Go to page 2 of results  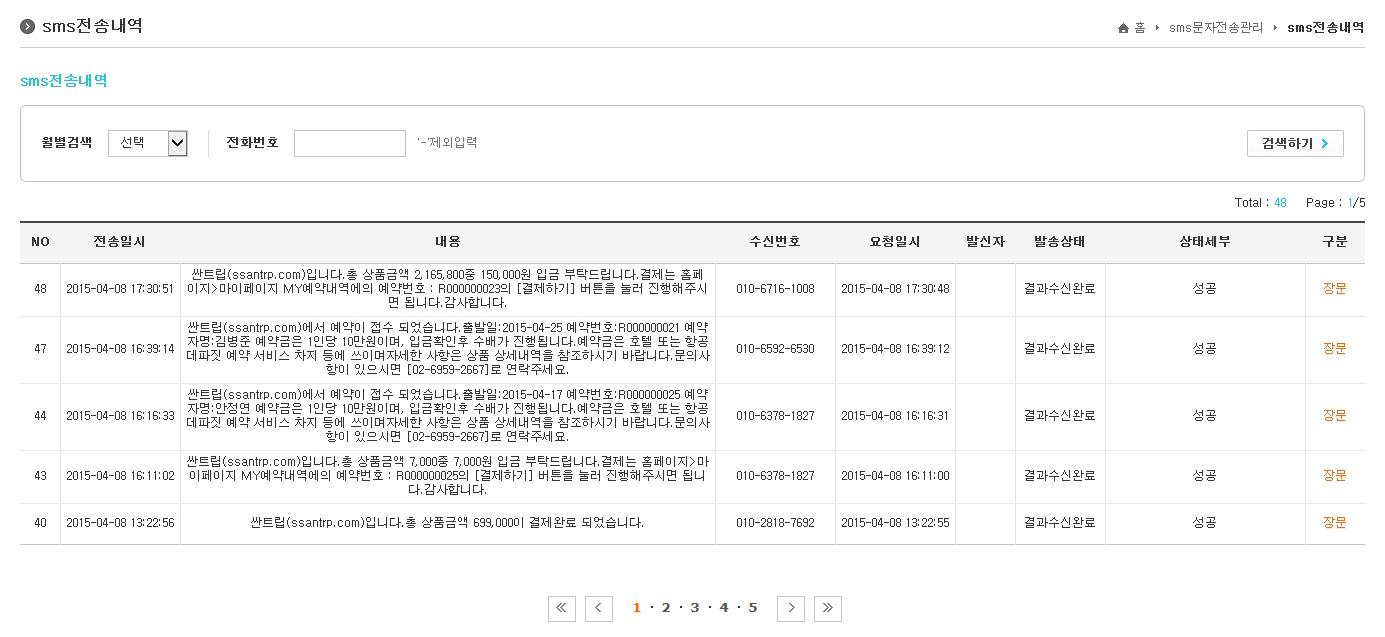tap(665, 608)
